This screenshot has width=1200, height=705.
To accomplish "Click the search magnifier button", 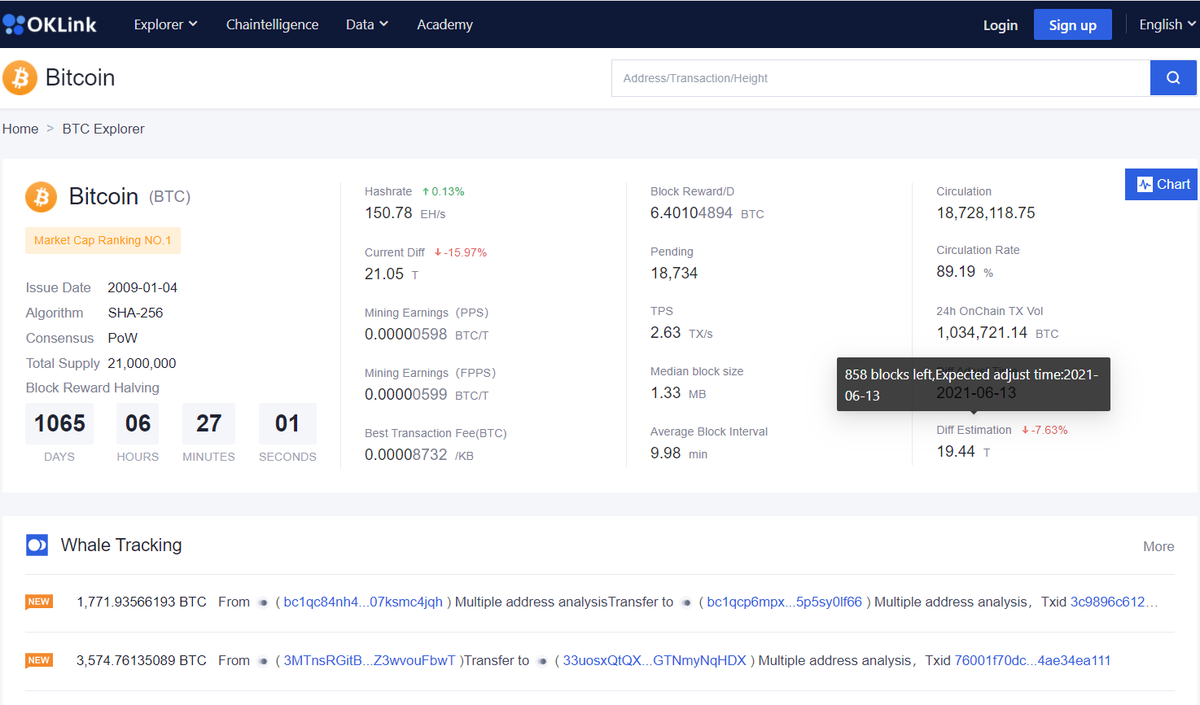I will pos(1173,78).
